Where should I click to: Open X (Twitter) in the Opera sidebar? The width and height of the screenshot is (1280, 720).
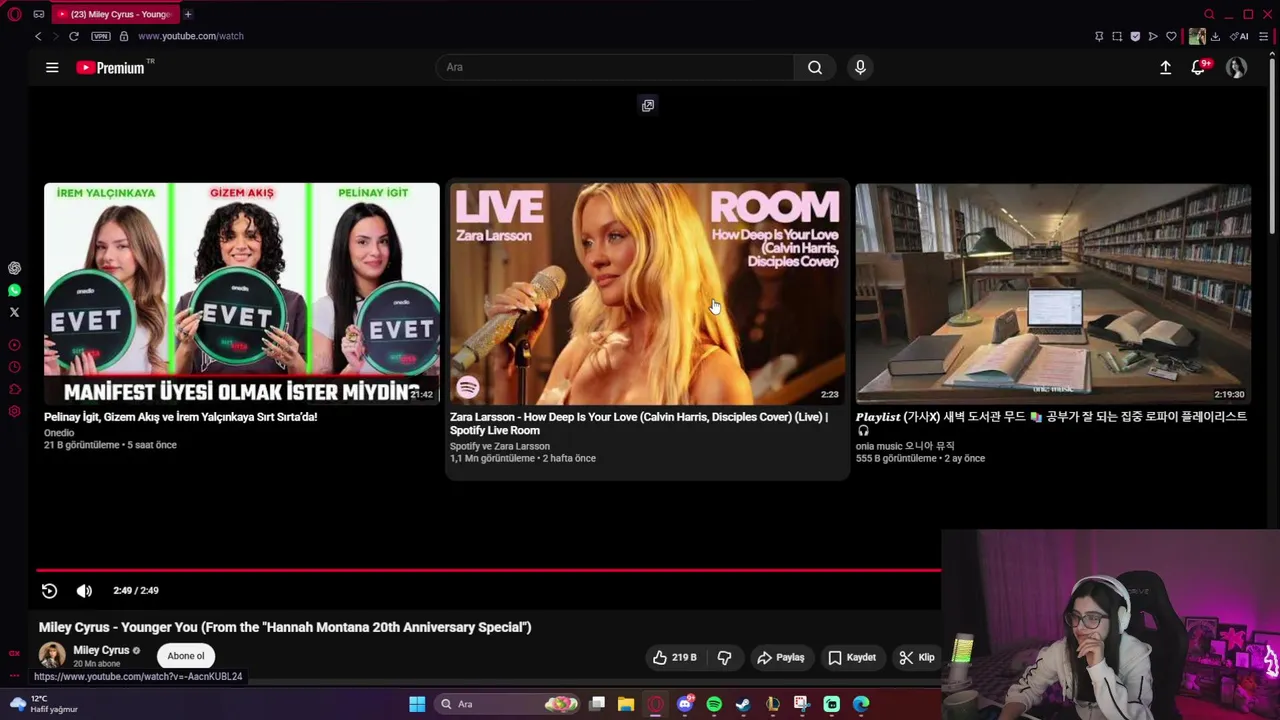tap(14, 312)
